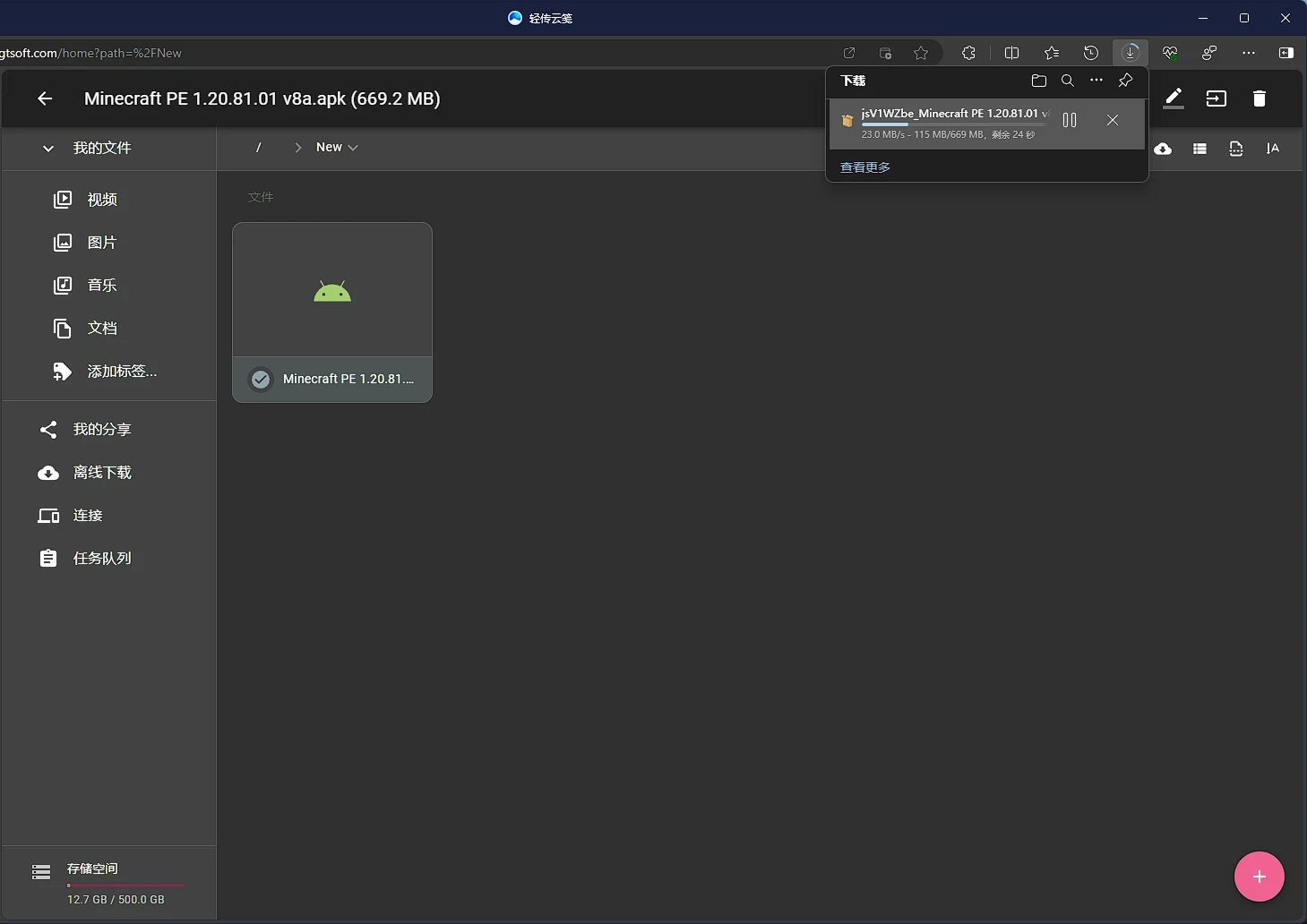Image resolution: width=1307 pixels, height=924 pixels.
Task: Open browser settings and more menu
Action: 1249,53
